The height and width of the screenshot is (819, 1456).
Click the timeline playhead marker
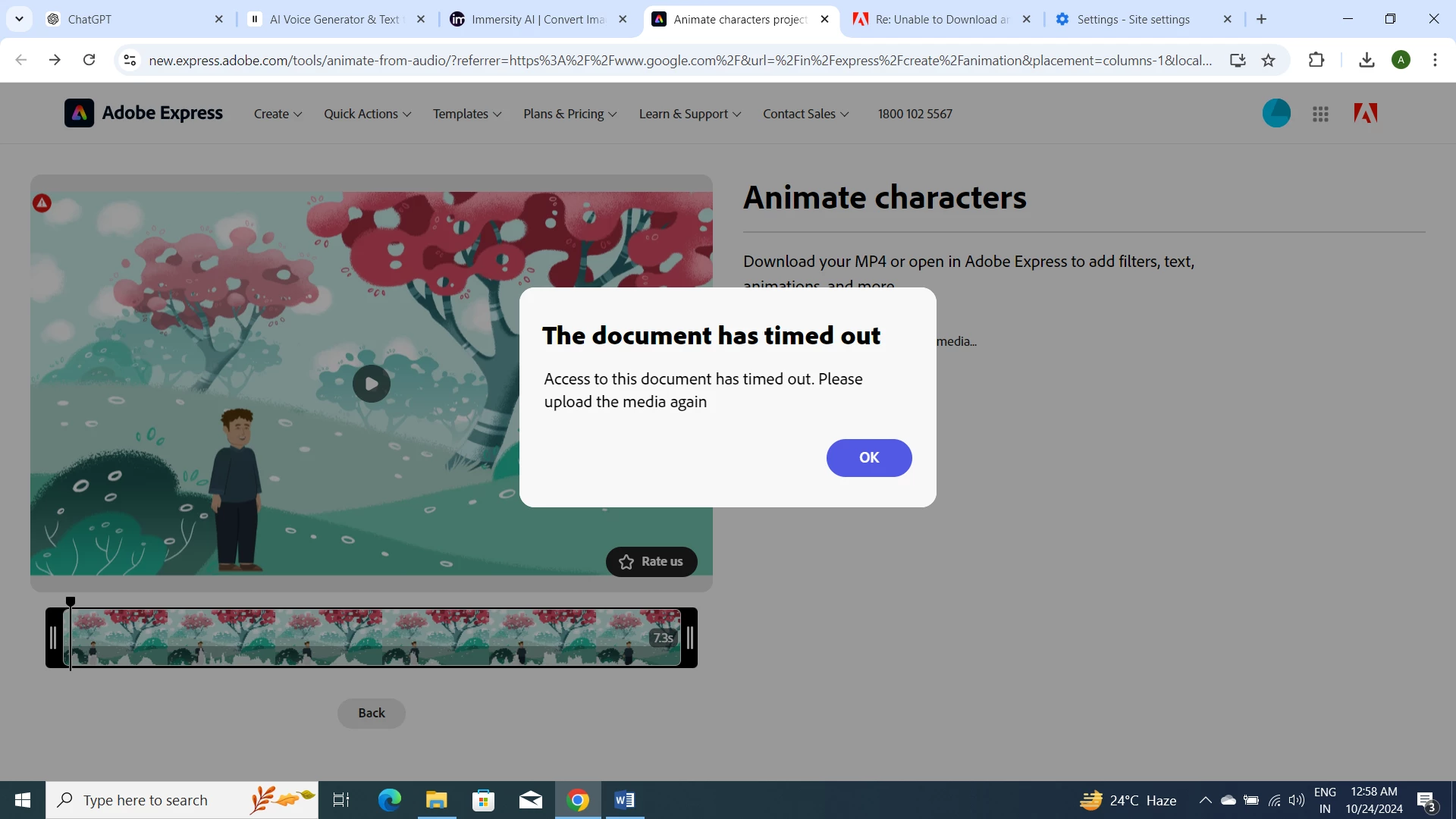click(71, 602)
